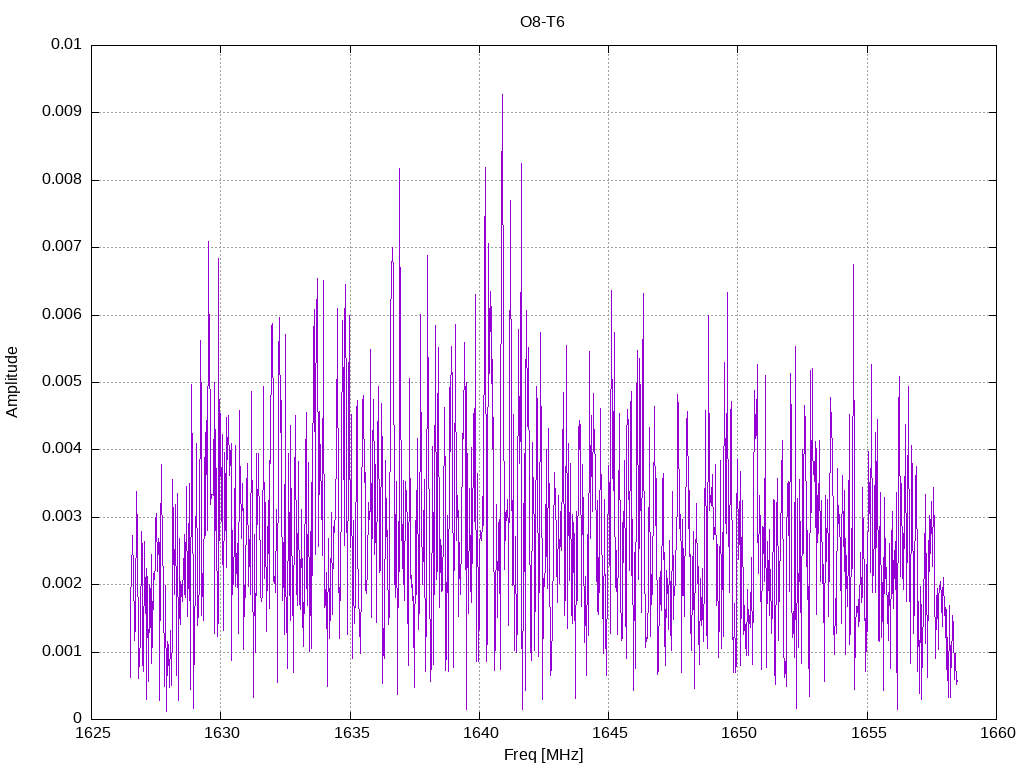Screen dimensions: 1024x768
Task: Select the 0.009 y-axis tick label
Action: click(62, 112)
